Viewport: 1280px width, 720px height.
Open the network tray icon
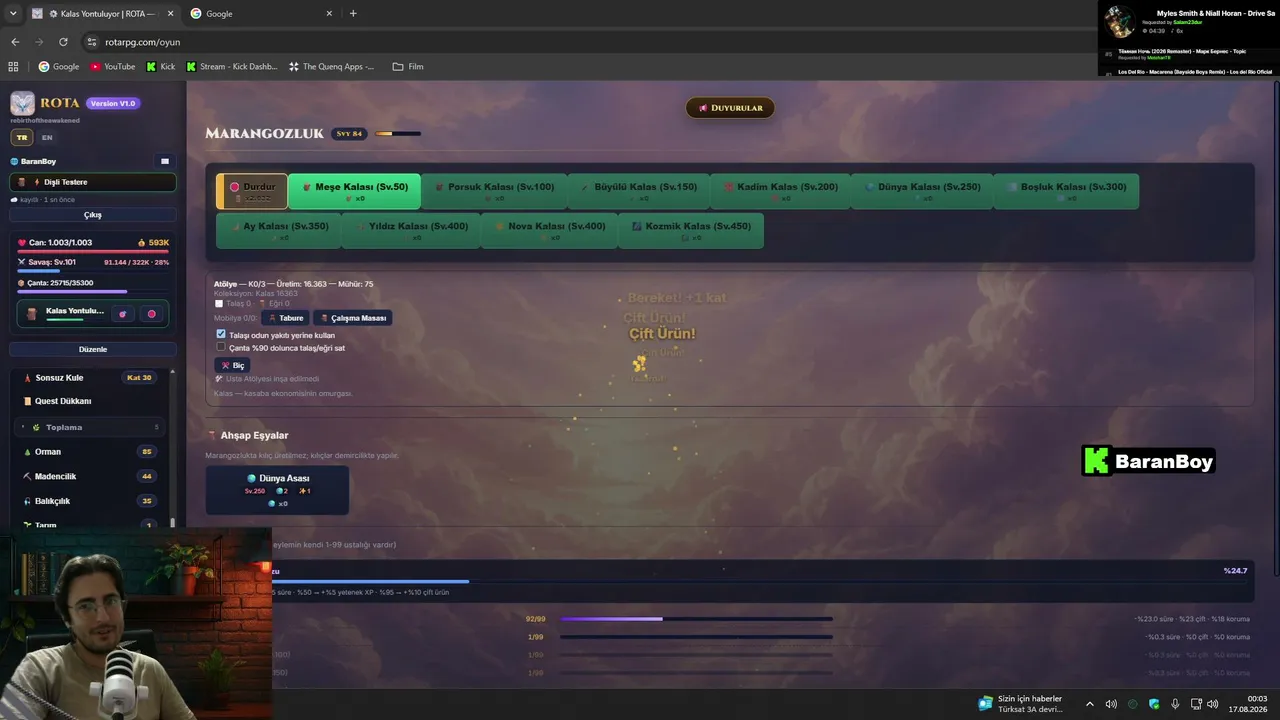click(1196, 704)
